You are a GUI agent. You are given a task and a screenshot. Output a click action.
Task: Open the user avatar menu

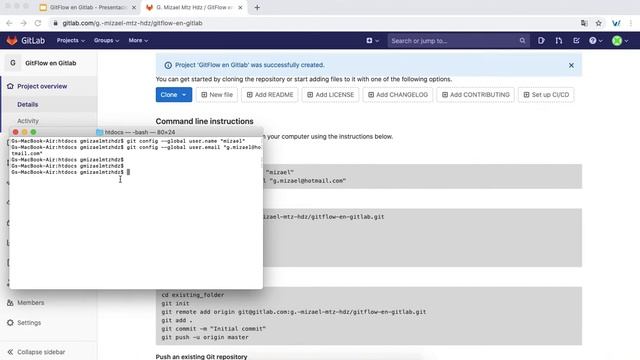click(x=620, y=40)
